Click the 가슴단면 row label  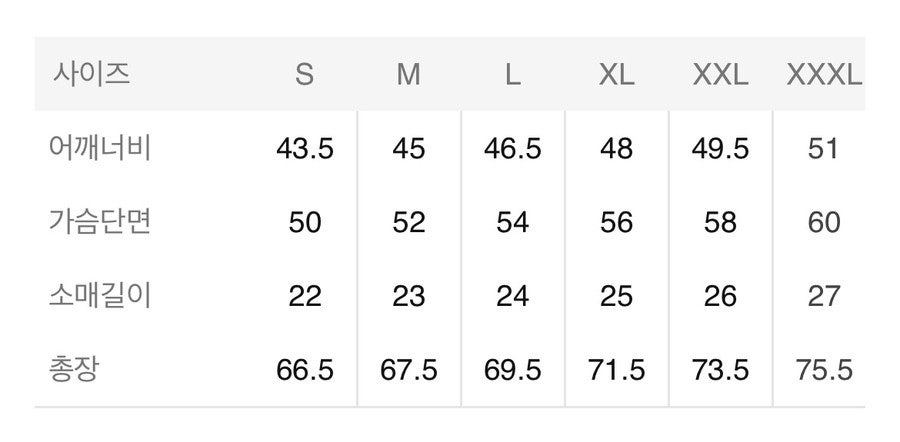pyautogui.click(x=100, y=222)
